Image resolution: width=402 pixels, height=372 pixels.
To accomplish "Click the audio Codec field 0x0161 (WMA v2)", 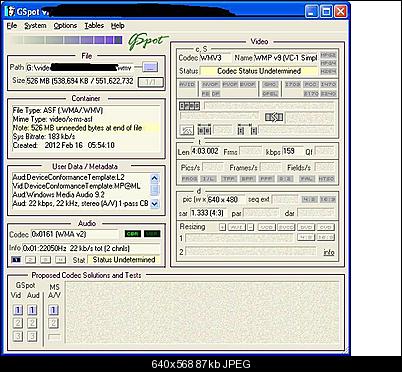I will (x=75, y=234).
